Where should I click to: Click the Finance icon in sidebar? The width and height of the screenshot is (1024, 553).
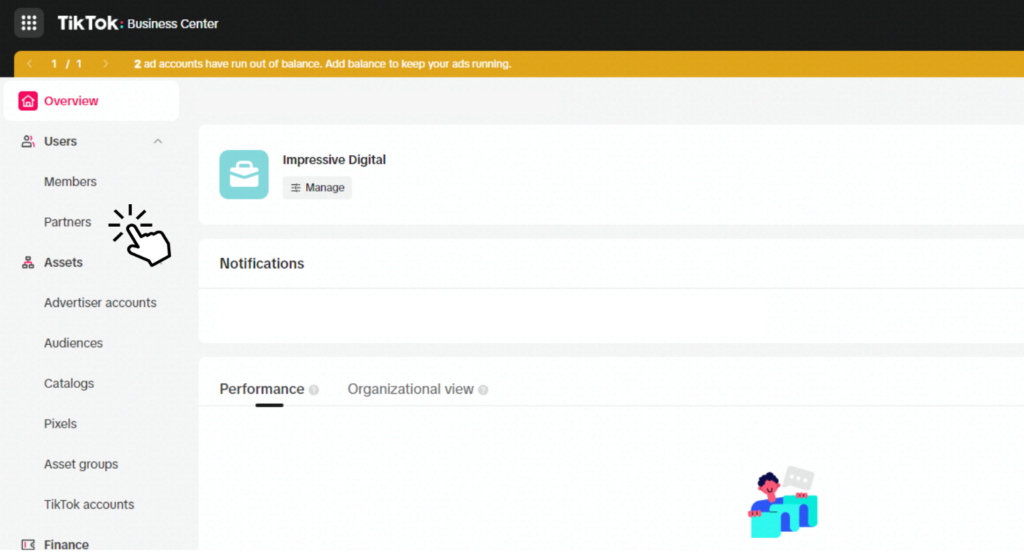pos(28,544)
